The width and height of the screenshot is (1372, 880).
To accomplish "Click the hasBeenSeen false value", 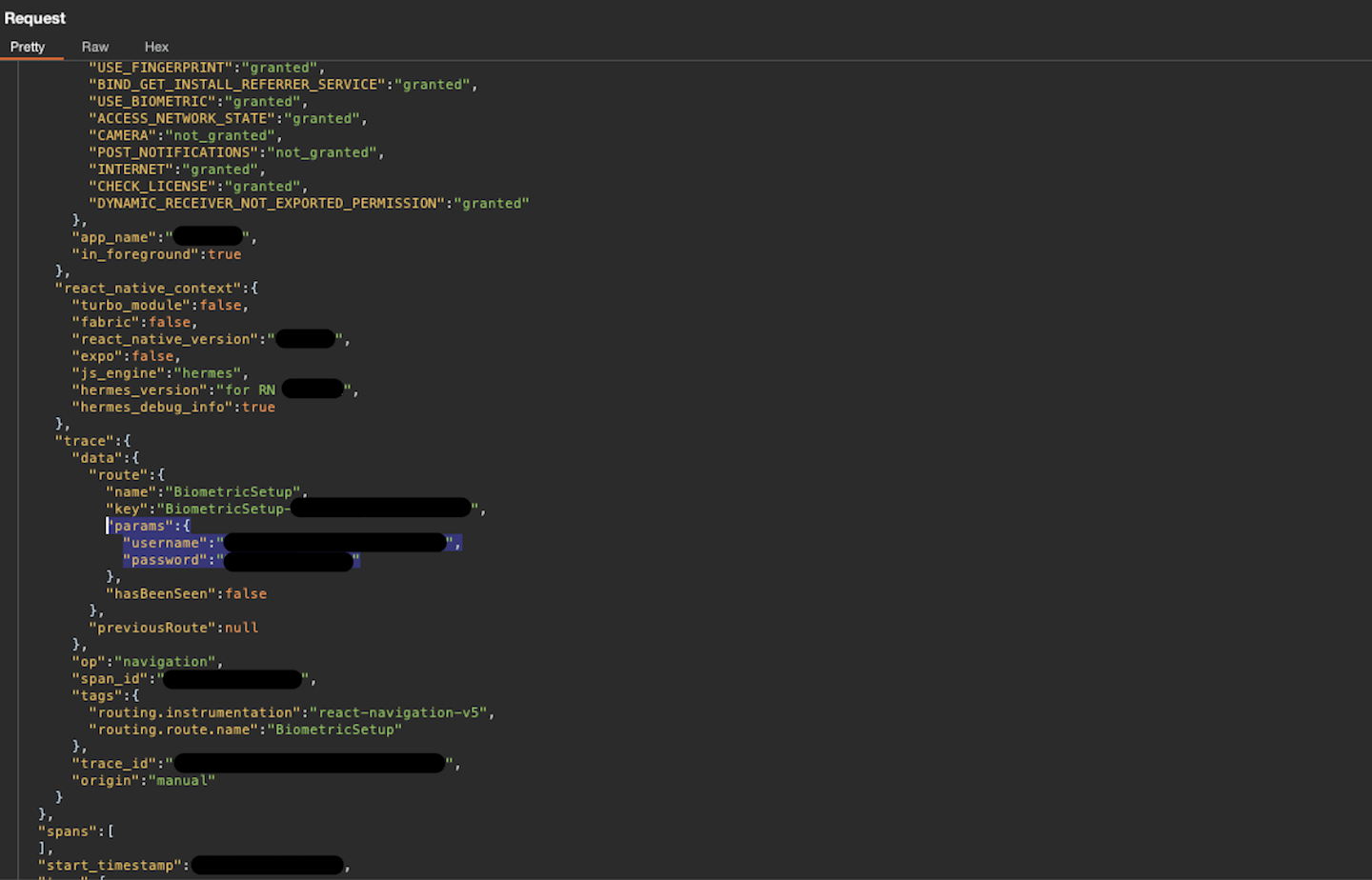I will tap(246, 592).
